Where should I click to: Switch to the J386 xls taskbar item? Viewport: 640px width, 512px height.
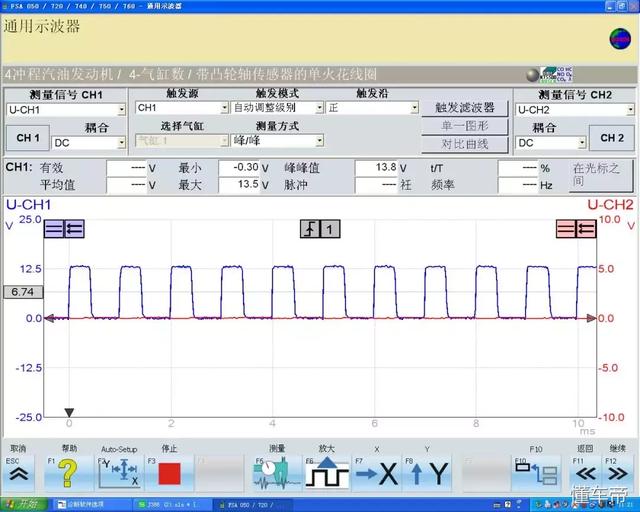[171, 505]
